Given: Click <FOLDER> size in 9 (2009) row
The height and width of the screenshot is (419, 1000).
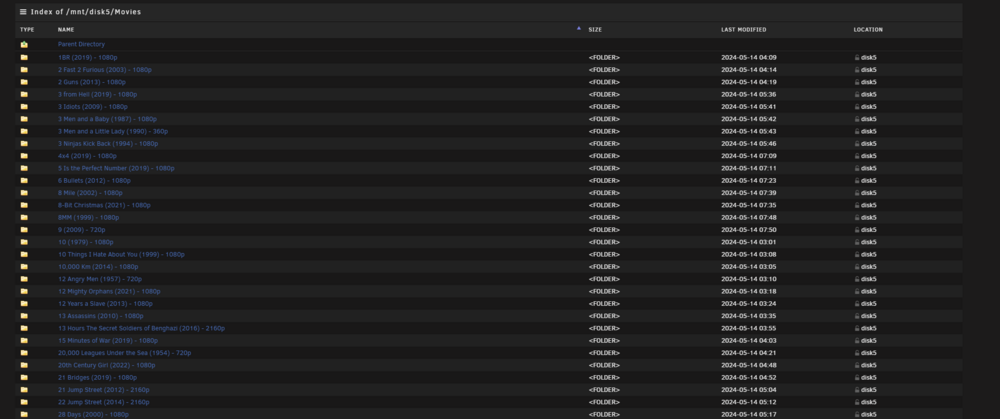Looking at the screenshot, I should tap(604, 230).
